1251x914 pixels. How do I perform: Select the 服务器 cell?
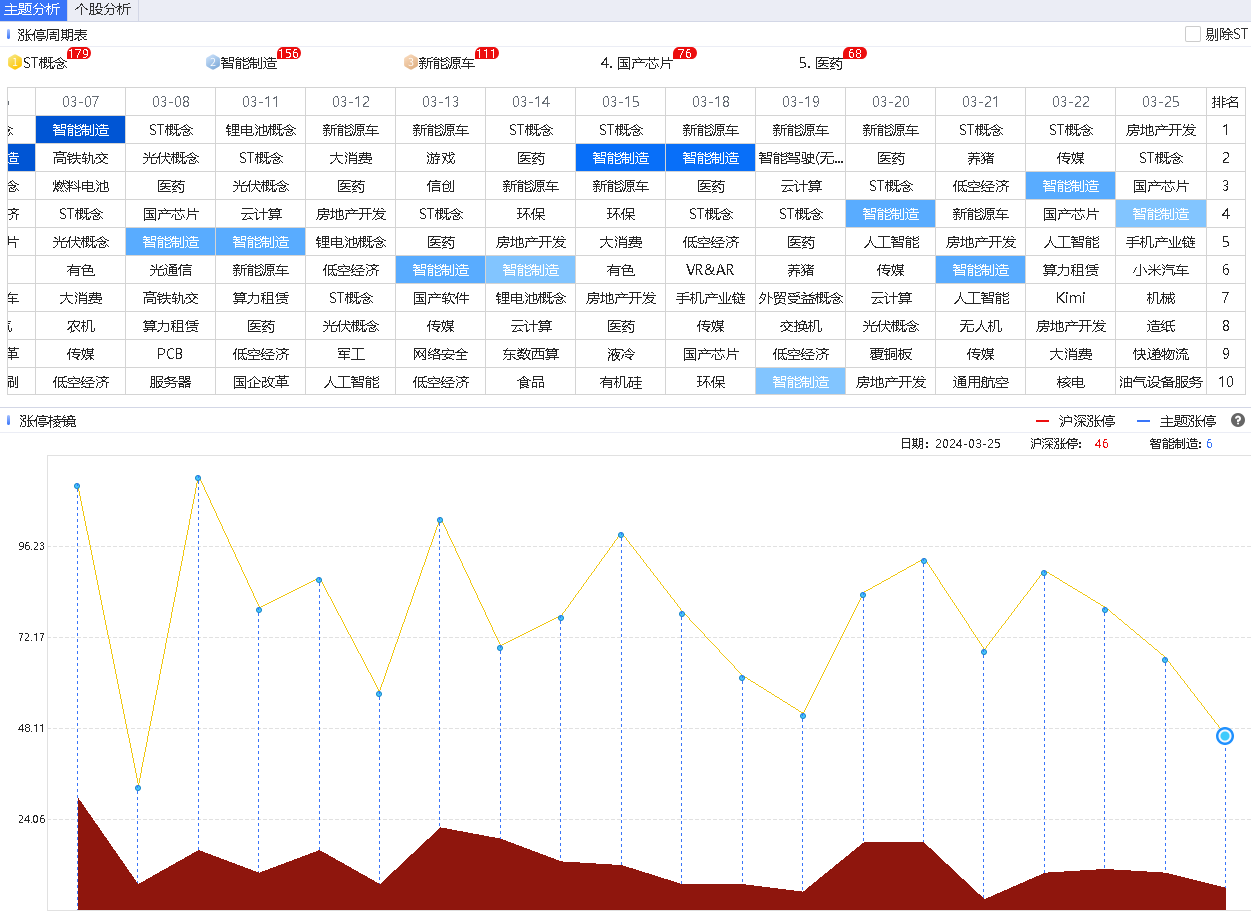[x=171, y=382]
